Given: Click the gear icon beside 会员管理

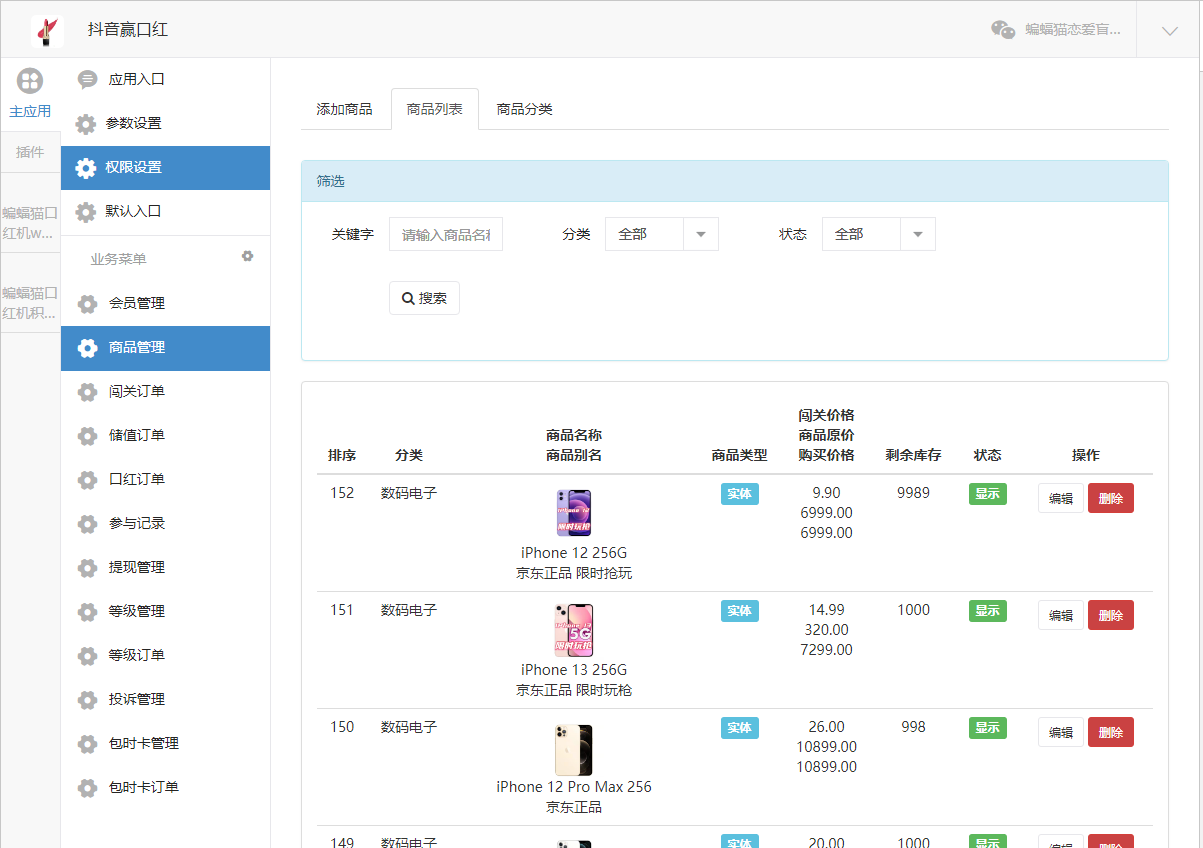Looking at the screenshot, I should pyautogui.click(x=88, y=304).
